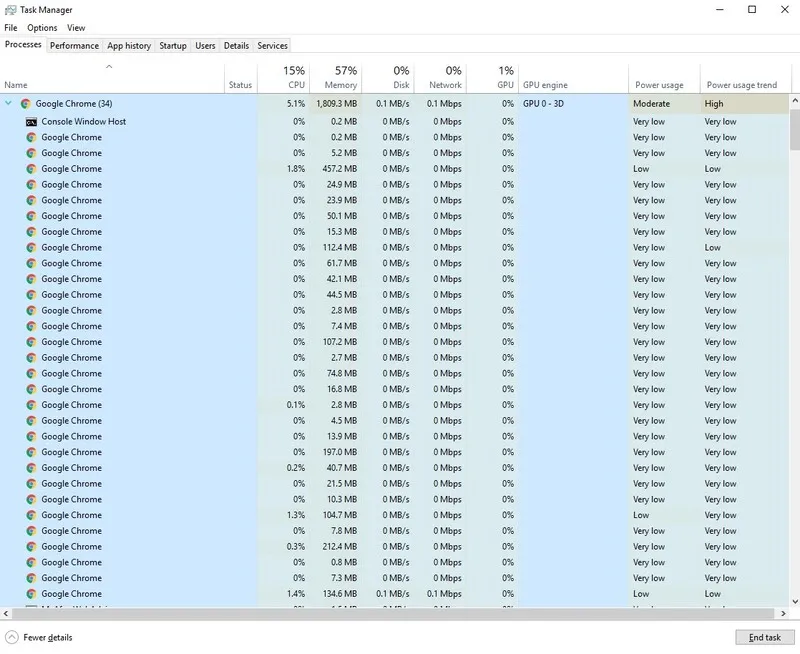Click Chrome icon in the 197.0 MB row
Screen dimensions: 800x654
click(x=31, y=452)
